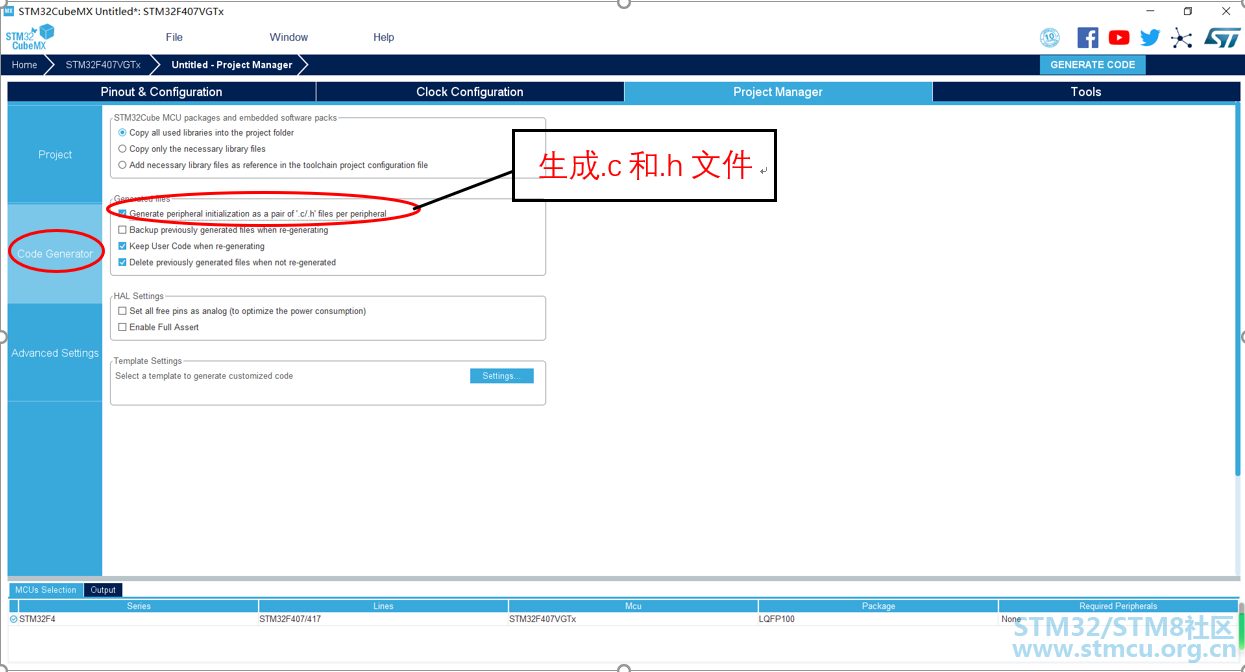Viewport: 1245px width, 672px height.
Task: Open the Twitter icon link
Action: point(1150,38)
